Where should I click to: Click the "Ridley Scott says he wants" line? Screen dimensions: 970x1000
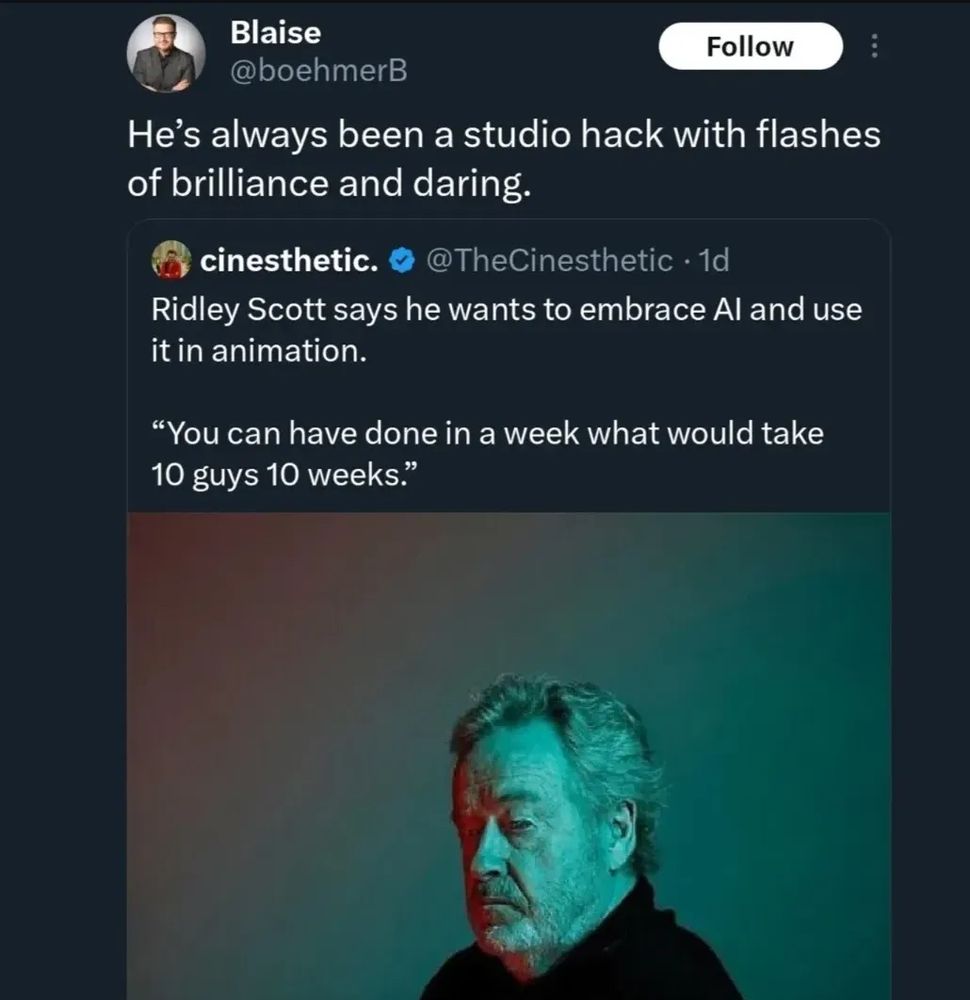point(506,309)
